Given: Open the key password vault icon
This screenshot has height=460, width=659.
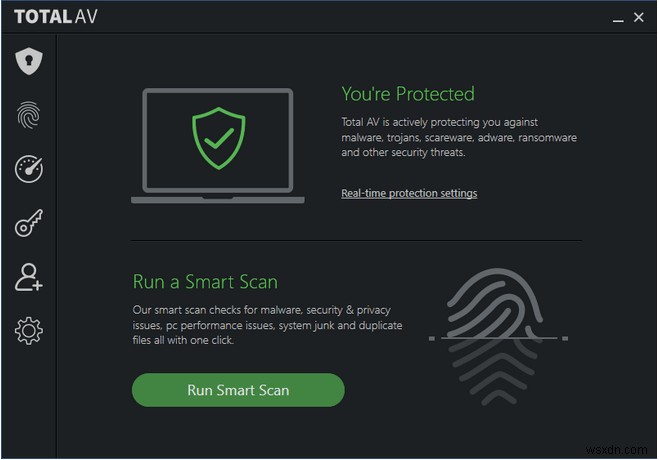Looking at the screenshot, I should pos(29,223).
